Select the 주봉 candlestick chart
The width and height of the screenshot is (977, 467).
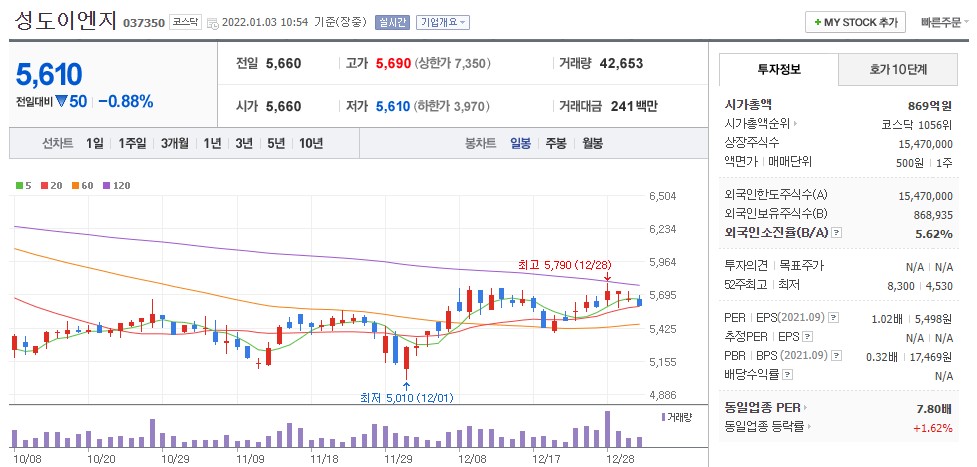556,143
